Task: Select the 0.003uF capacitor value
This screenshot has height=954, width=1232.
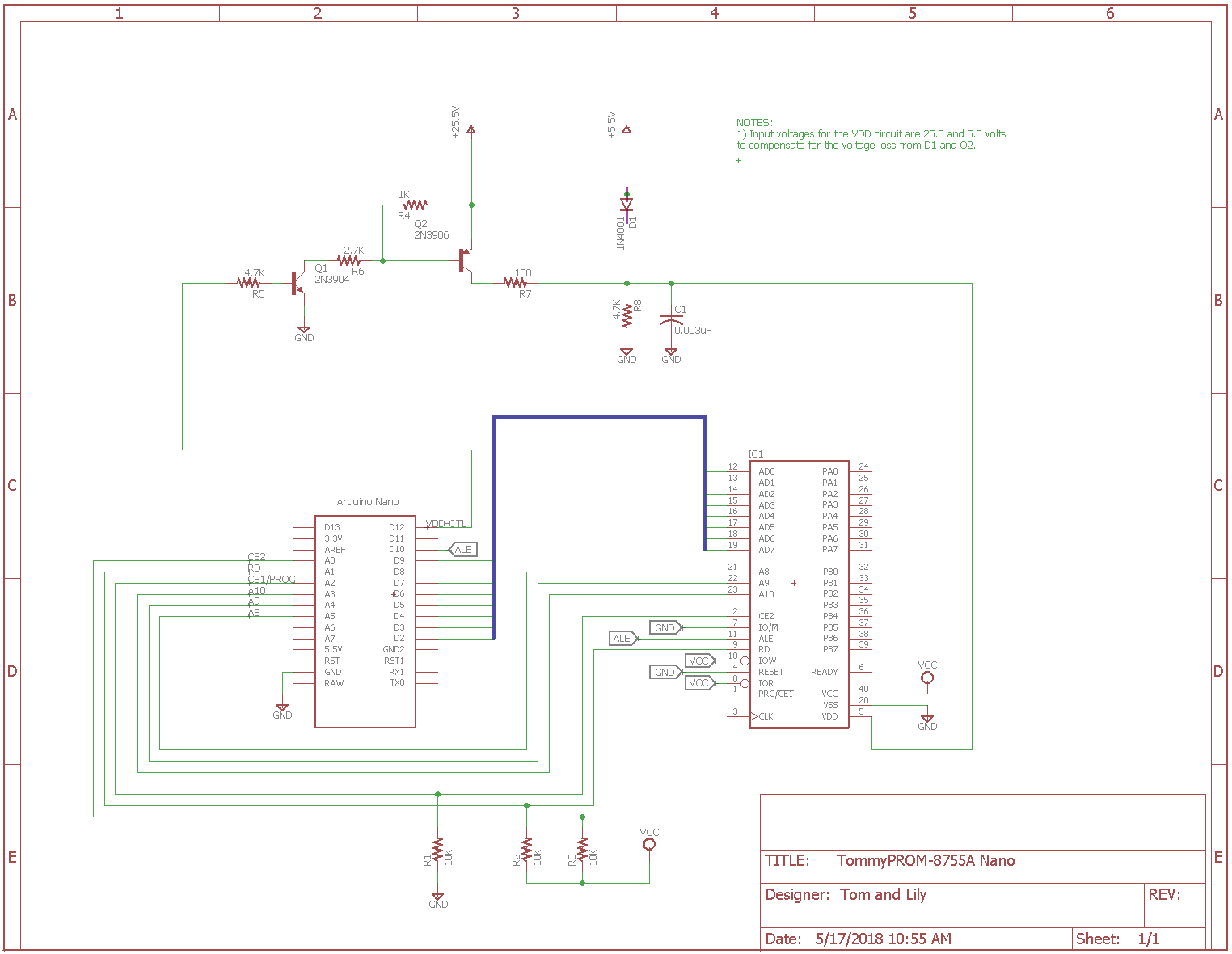Action: click(x=693, y=331)
